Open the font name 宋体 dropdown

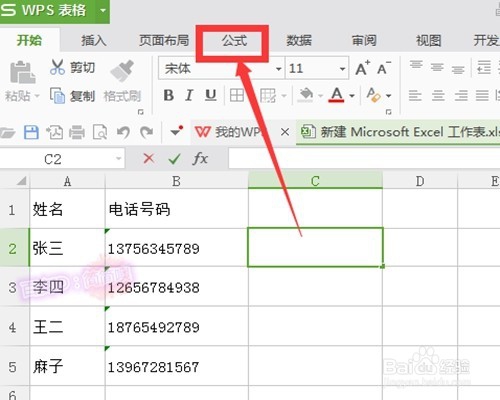tap(278, 69)
